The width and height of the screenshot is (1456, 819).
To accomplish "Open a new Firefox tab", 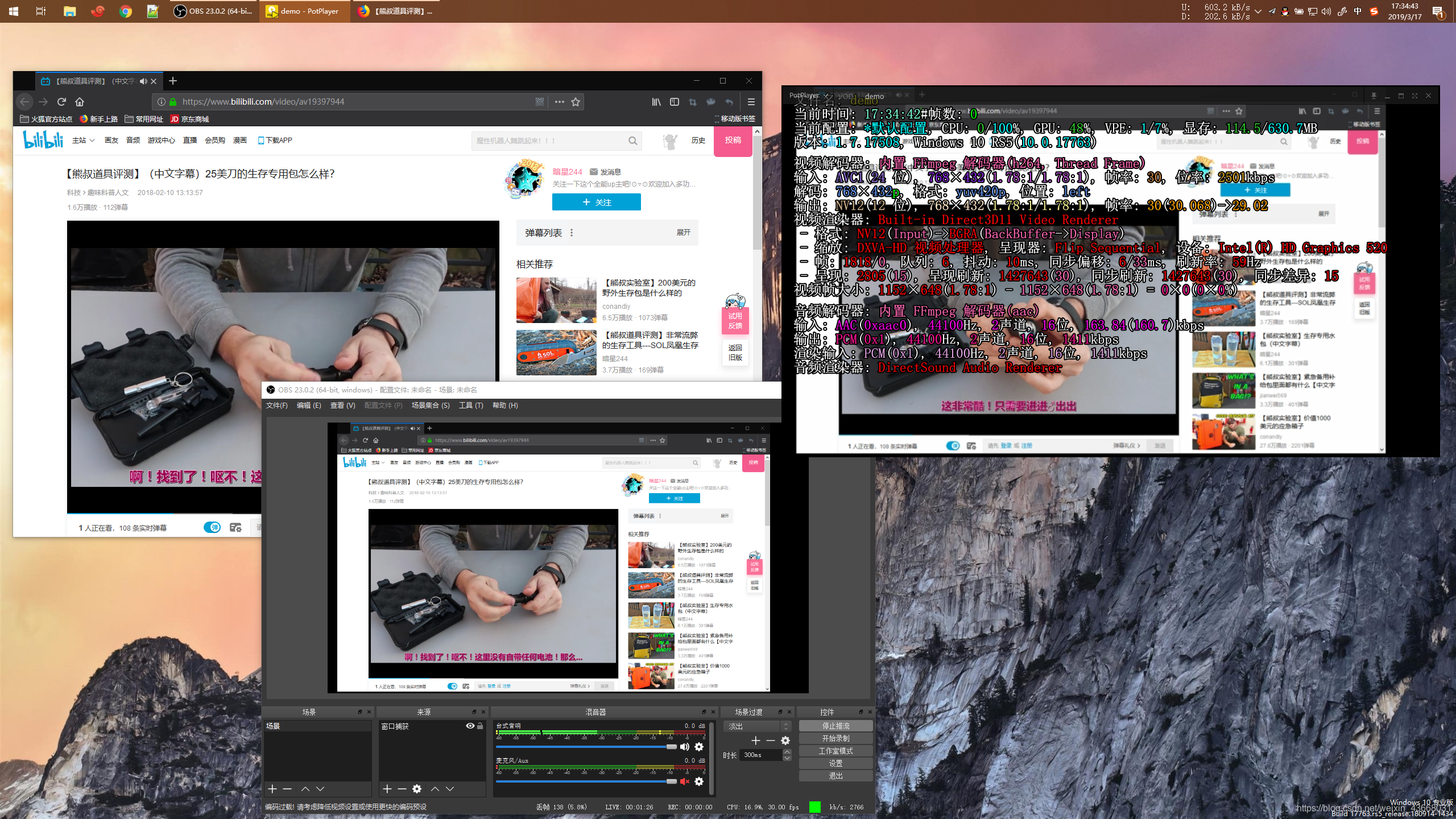I will click(x=173, y=81).
